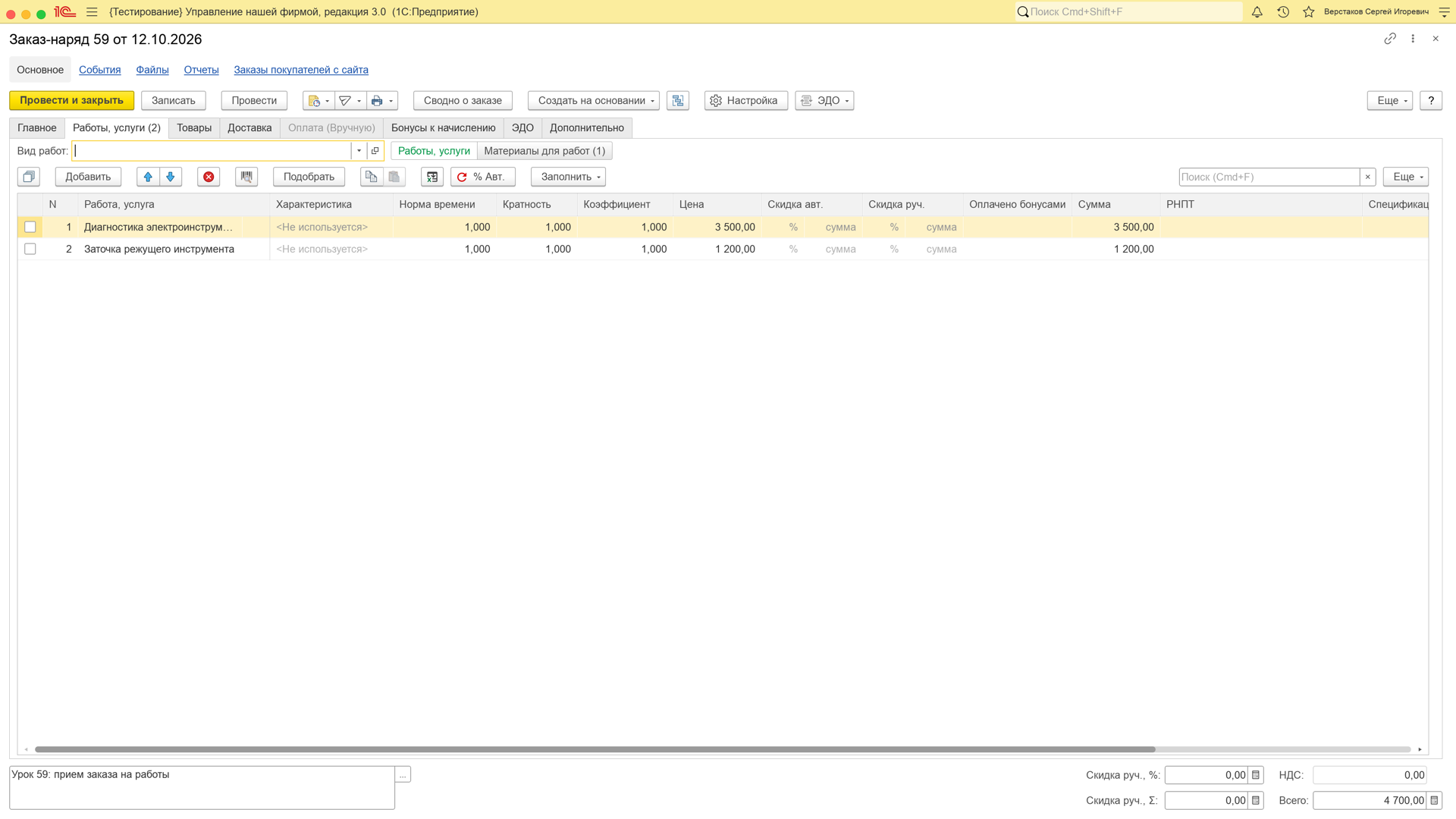The width and height of the screenshot is (1456, 819).
Task: Click the horizontal scrollbar of the table
Action: pyautogui.click(x=595, y=749)
